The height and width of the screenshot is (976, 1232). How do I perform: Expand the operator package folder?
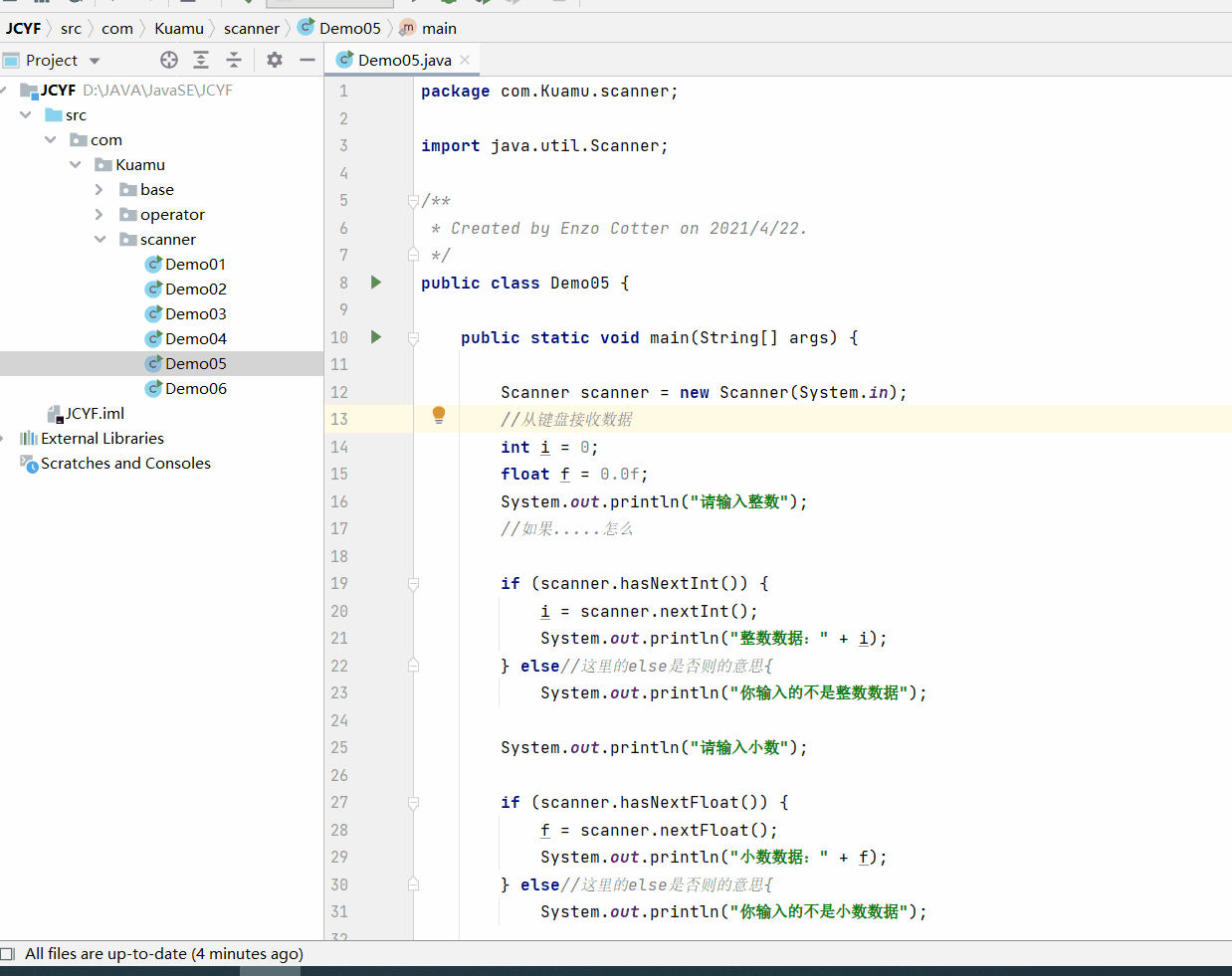click(99, 214)
